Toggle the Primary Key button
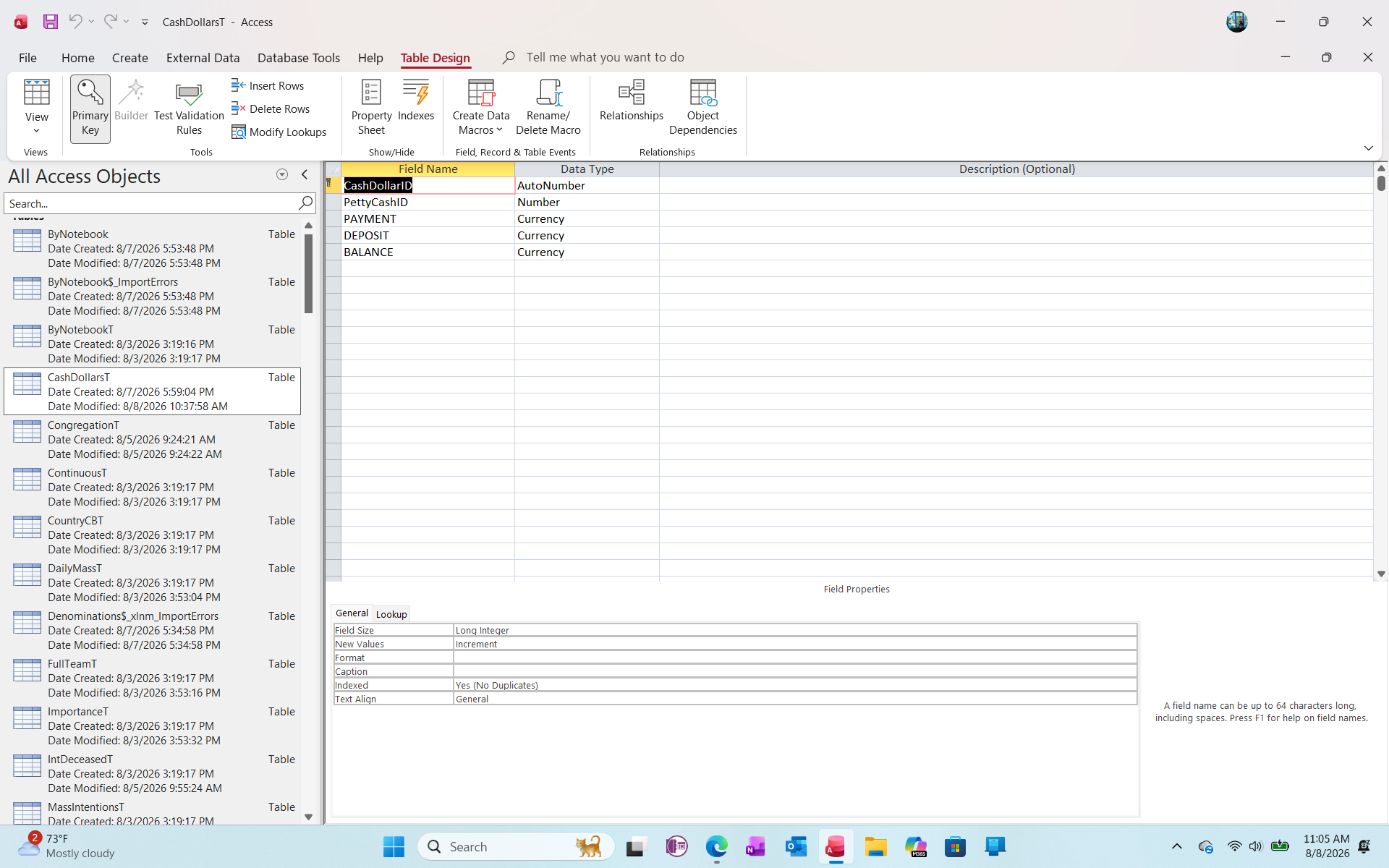This screenshot has width=1389, height=868. (x=90, y=109)
